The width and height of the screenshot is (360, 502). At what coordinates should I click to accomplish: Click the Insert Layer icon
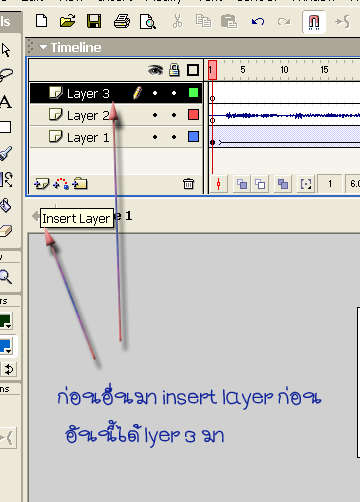[x=41, y=183]
